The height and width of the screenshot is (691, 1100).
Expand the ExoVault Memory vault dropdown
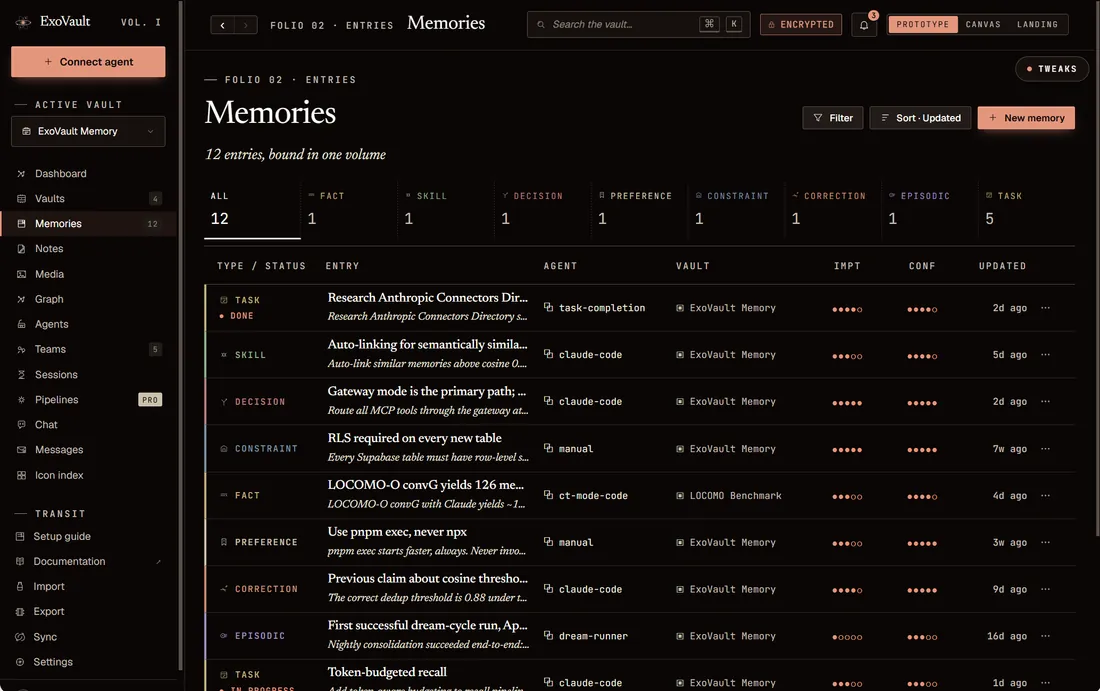(88, 131)
